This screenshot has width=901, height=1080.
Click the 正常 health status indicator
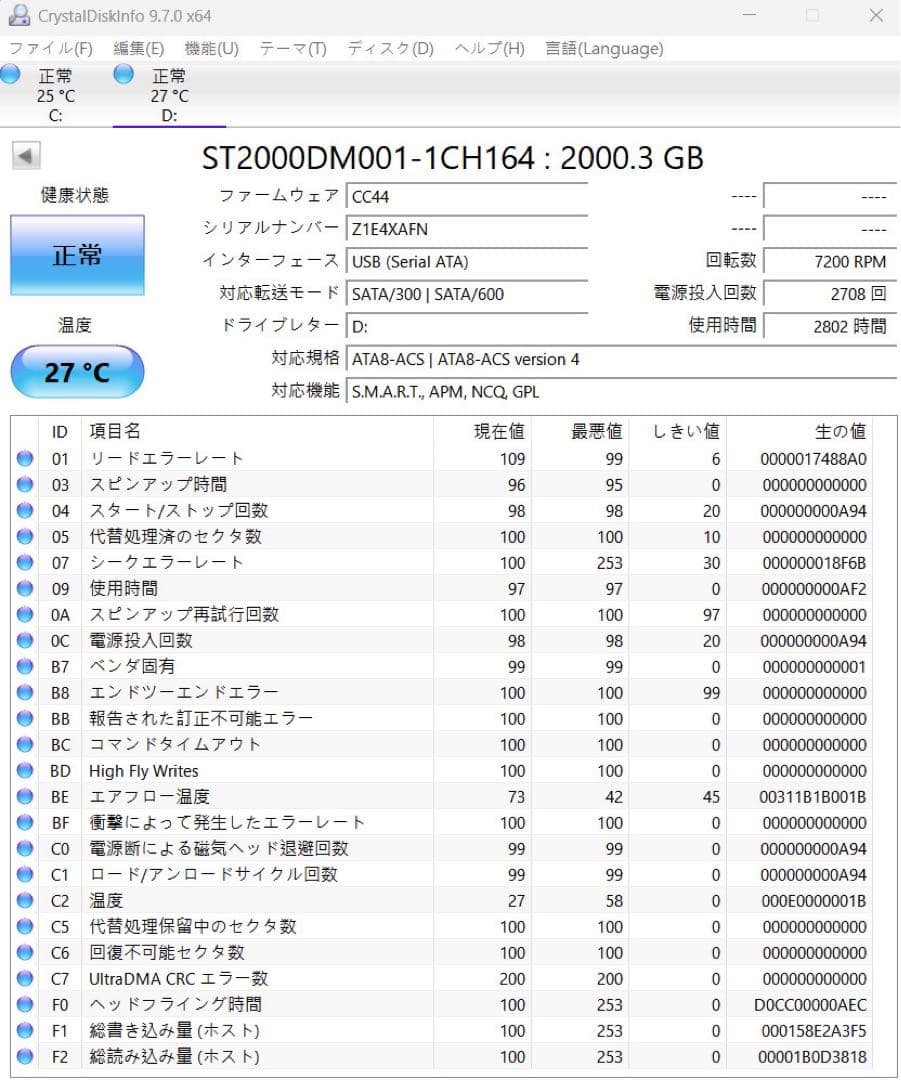[x=76, y=256]
